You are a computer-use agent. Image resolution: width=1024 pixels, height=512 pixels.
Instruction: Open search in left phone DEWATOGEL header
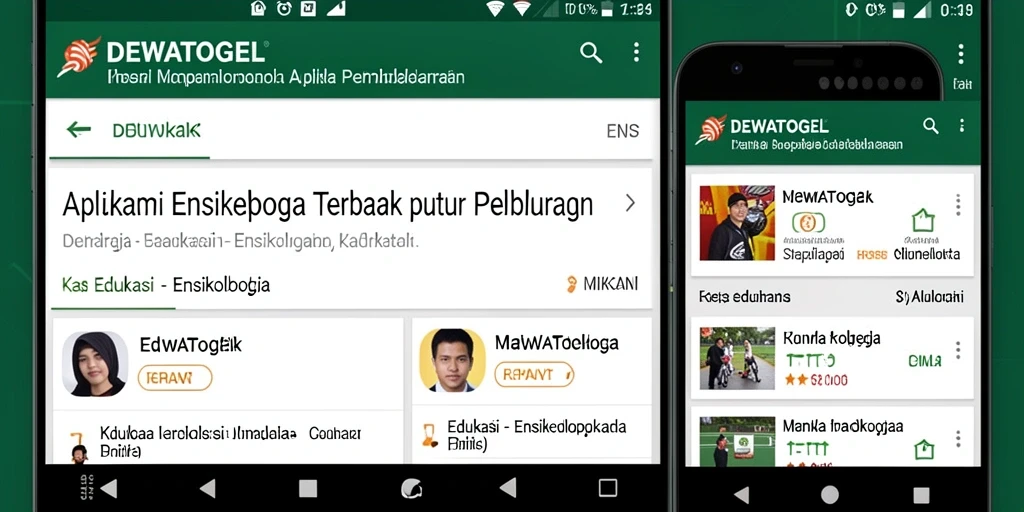click(x=591, y=53)
